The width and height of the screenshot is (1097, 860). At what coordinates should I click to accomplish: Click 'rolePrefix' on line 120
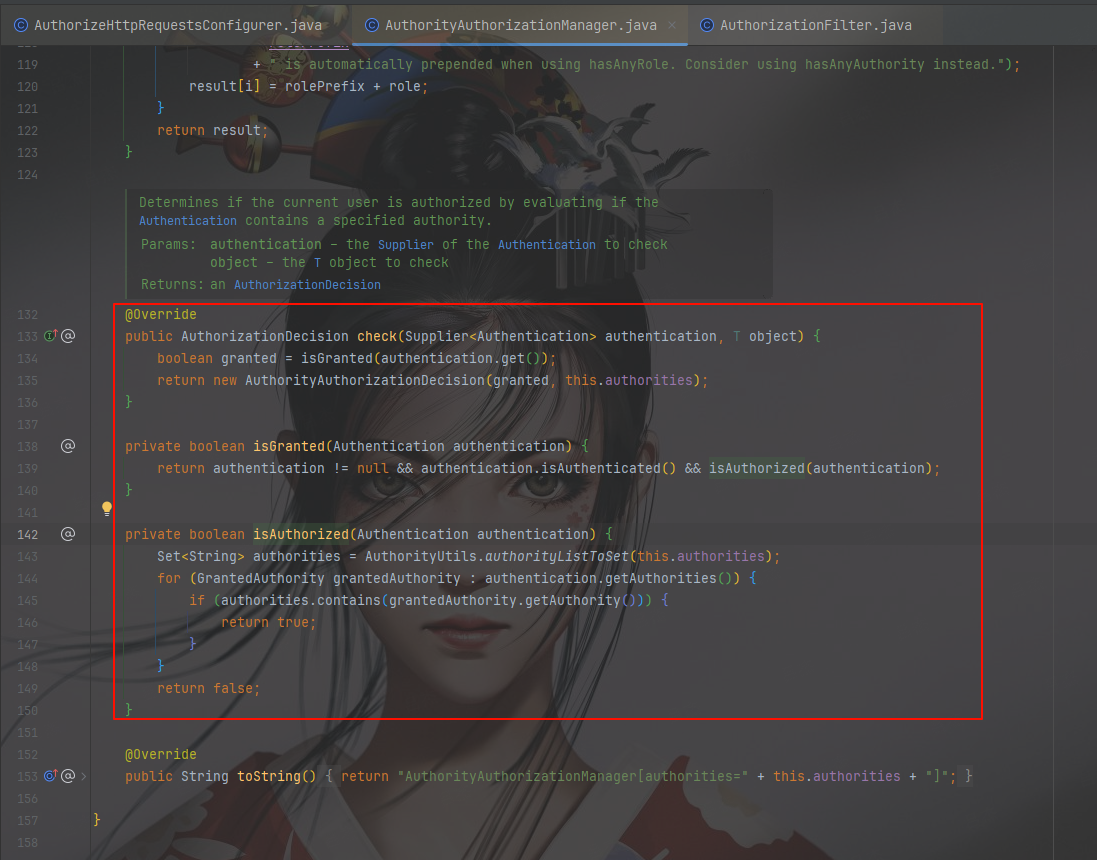point(325,86)
